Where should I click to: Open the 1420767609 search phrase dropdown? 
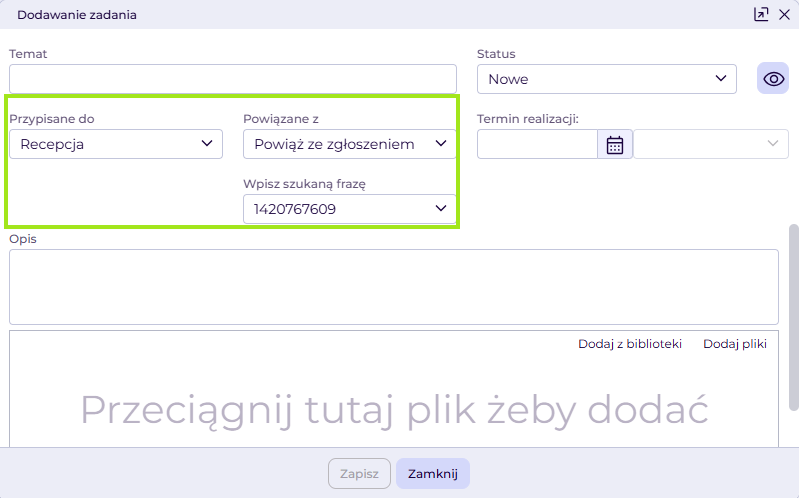coord(350,209)
